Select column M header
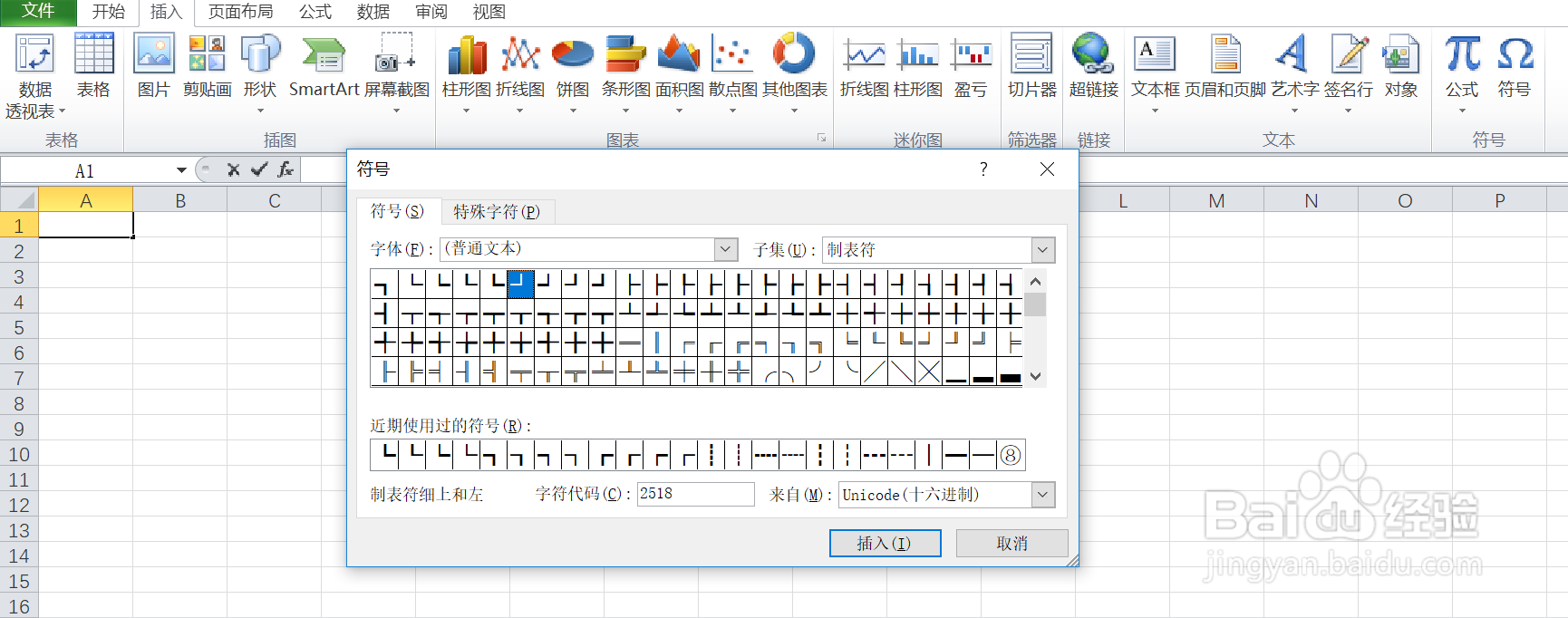This screenshot has width=1568, height=618. coord(1216,200)
